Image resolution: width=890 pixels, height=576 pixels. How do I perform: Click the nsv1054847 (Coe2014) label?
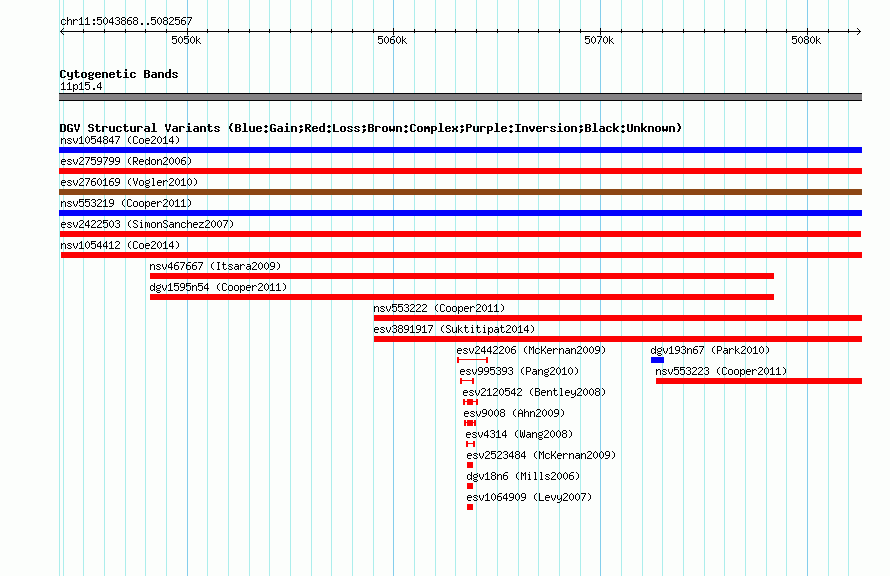click(x=120, y=140)
